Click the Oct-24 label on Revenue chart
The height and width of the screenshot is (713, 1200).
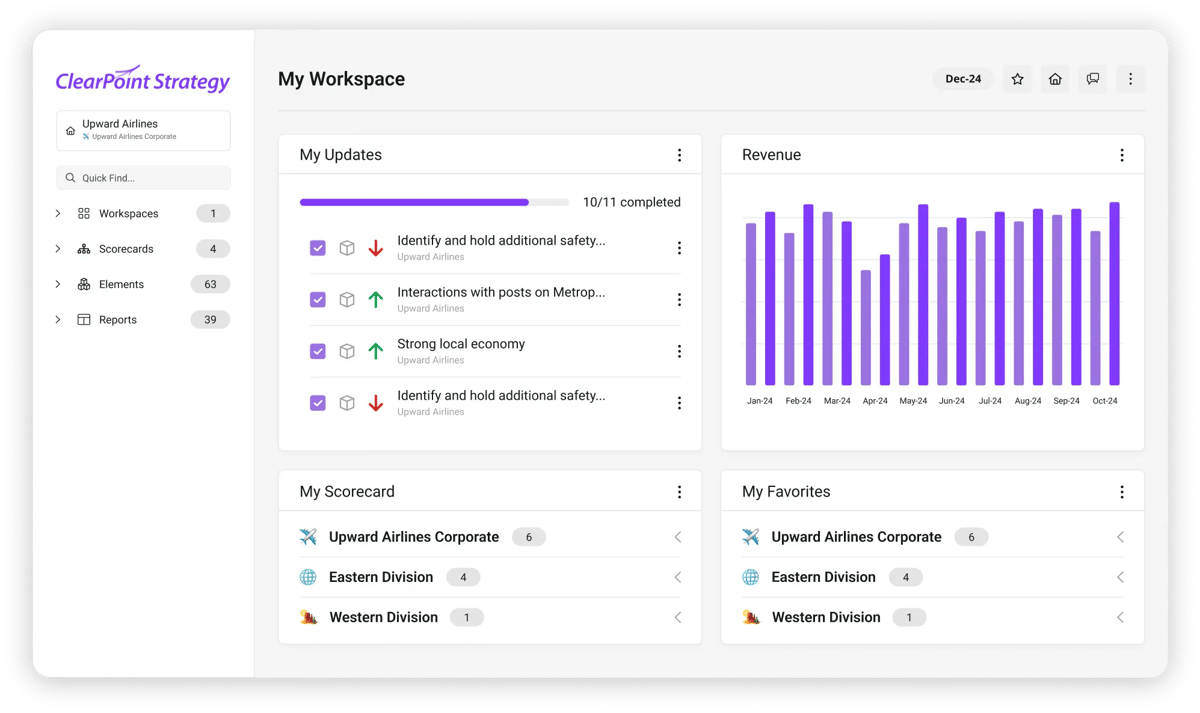[1105, 401]
